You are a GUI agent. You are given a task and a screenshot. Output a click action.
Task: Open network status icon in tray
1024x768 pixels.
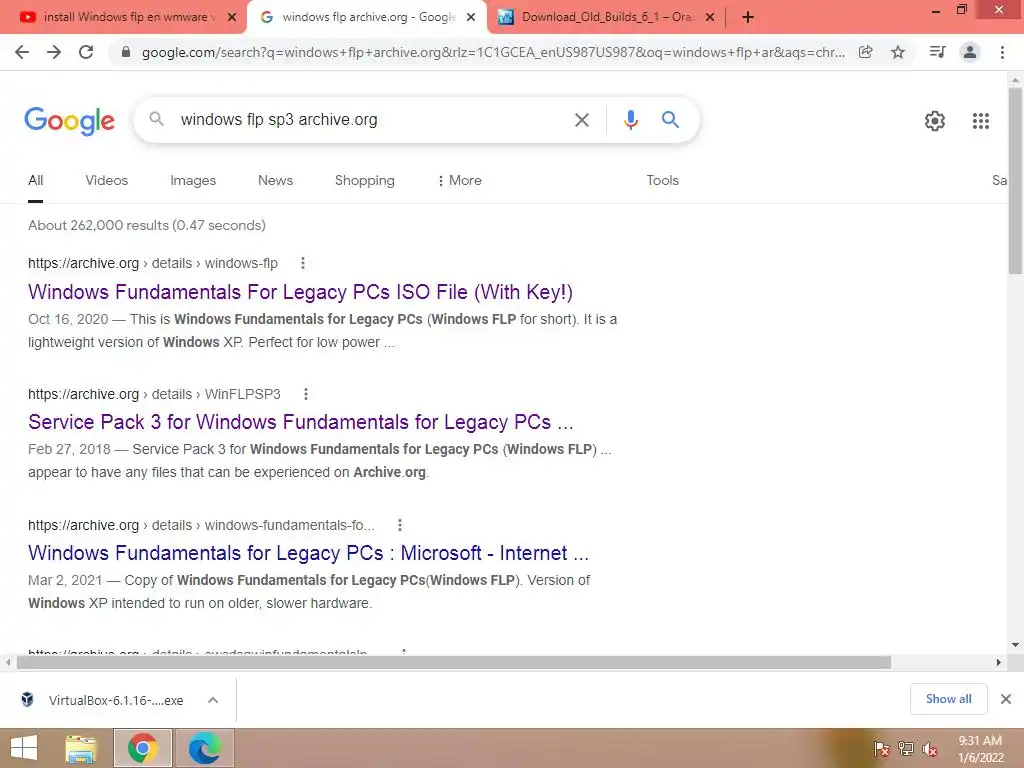(x=906, y=749)
